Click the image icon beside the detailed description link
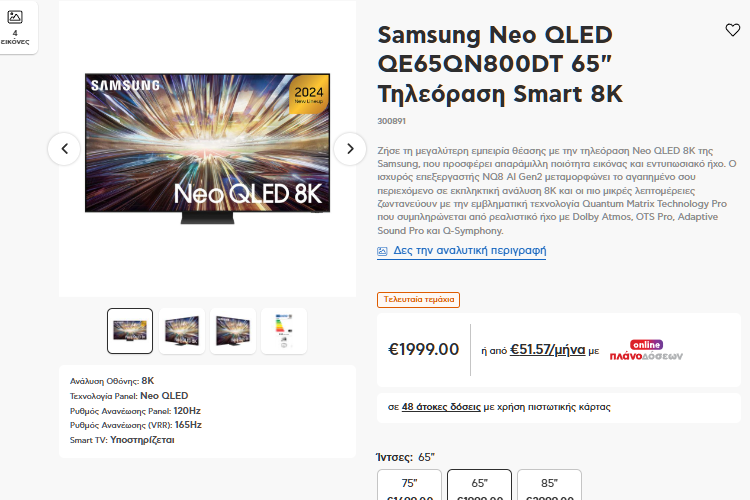Screen dimensions: 750x500 click(x=382, y=251)
